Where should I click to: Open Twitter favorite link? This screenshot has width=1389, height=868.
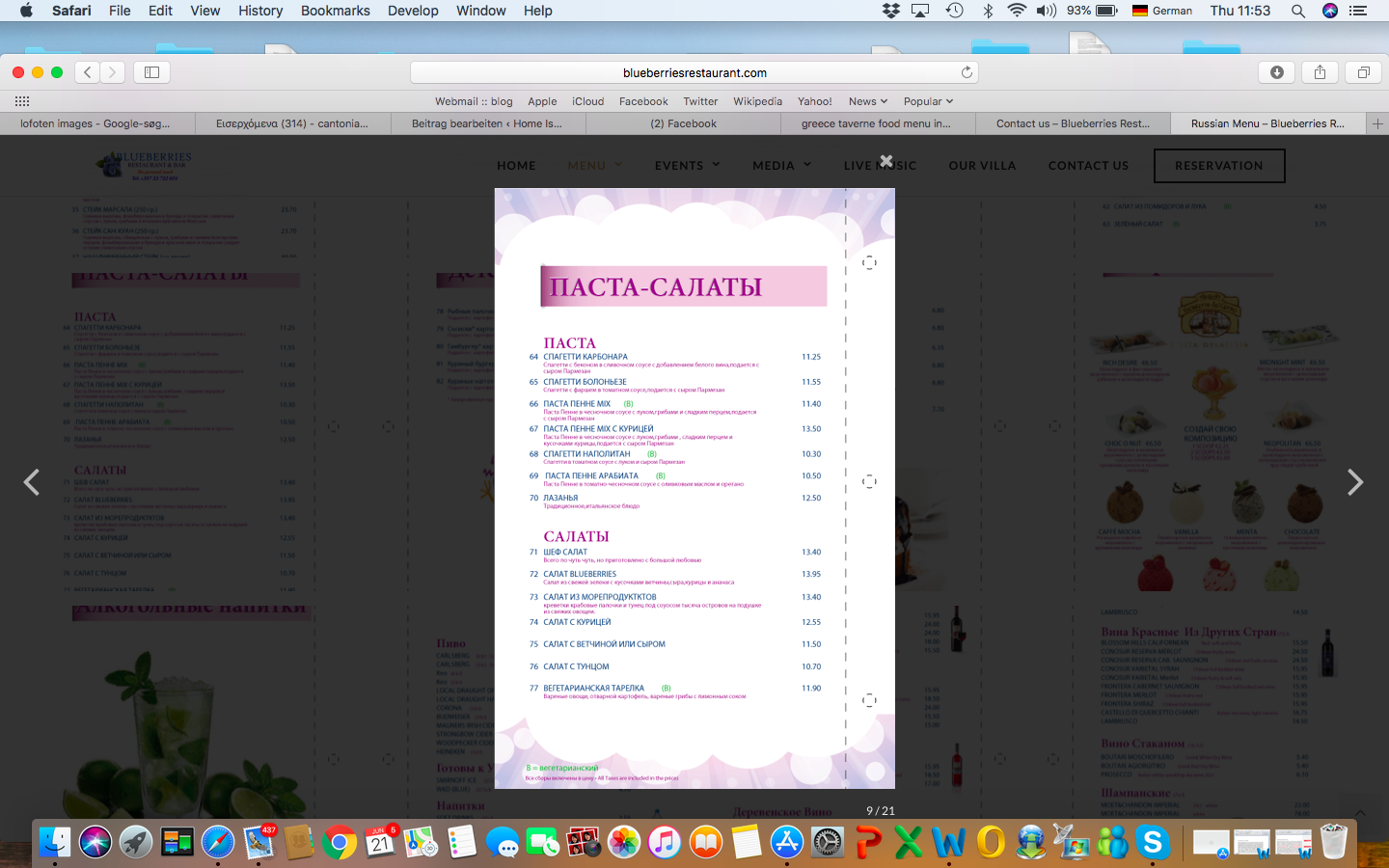coord(700,101)
